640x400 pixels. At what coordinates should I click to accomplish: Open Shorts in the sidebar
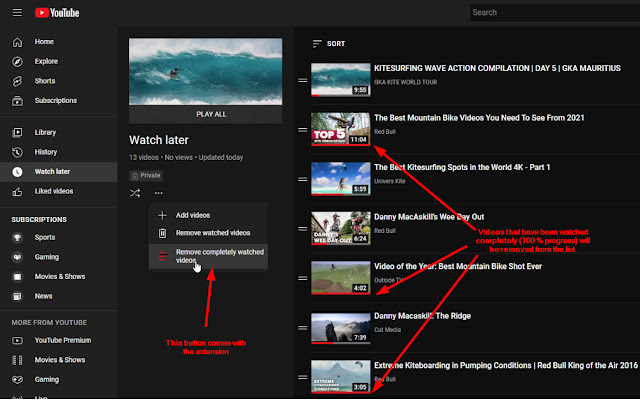point(59,81)
